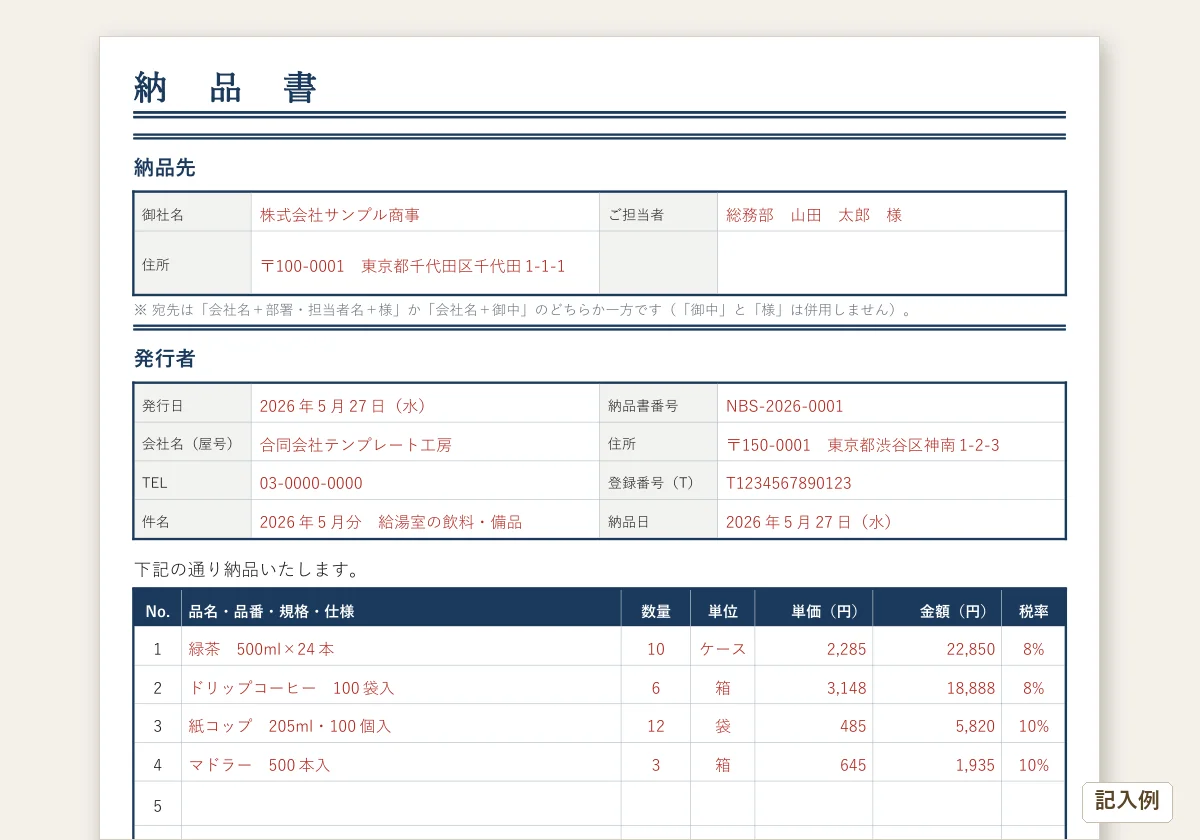Click unit price 645 for マドラー
Screen dimensions: 1200x840
853,765
